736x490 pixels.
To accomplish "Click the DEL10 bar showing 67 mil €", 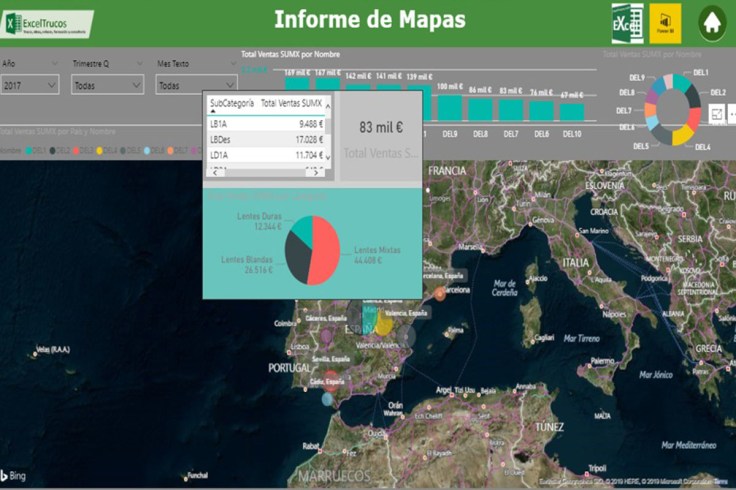I will (x=572, y=112).
